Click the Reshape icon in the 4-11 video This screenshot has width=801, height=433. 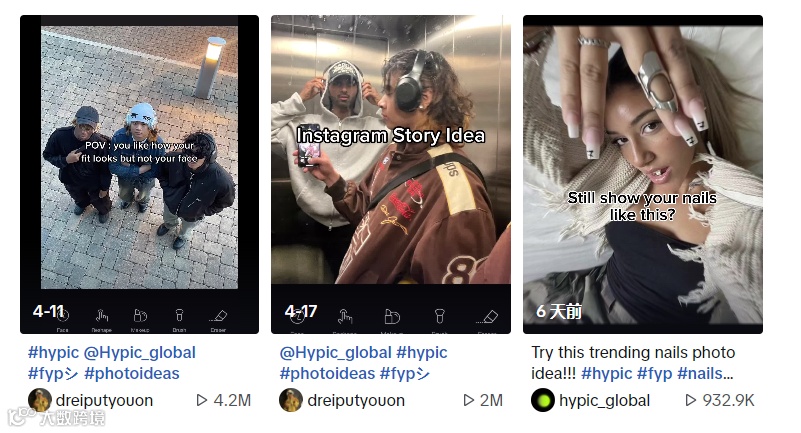tap(102, 316)
